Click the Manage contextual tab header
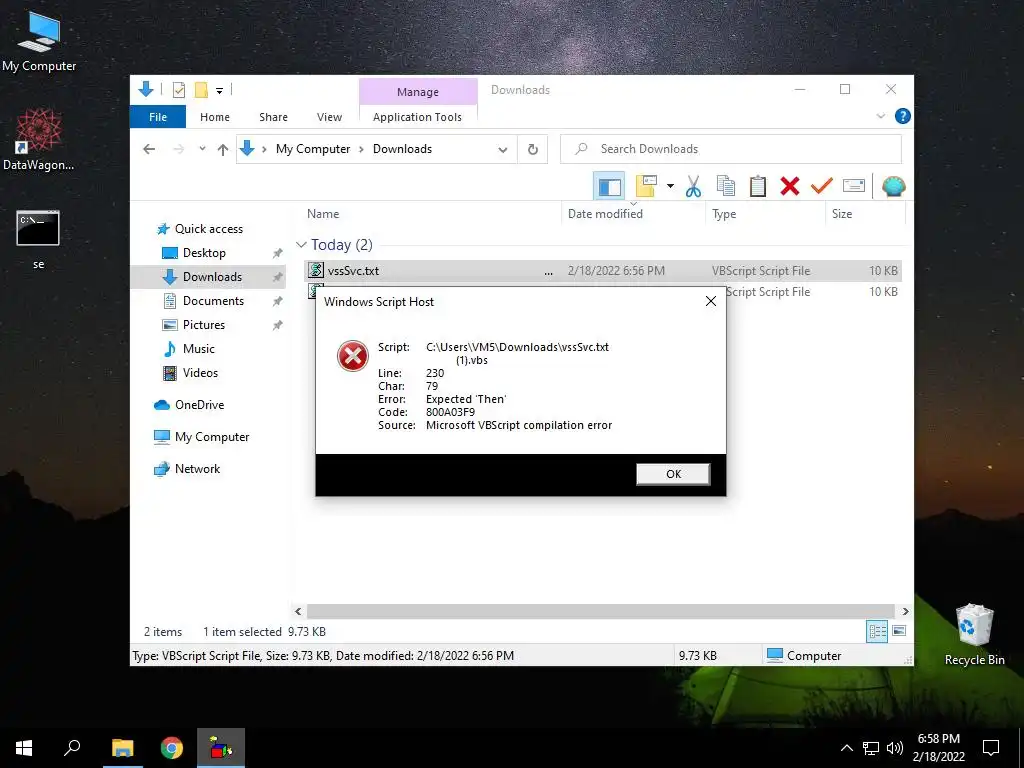The image size is (1024, 768). click(418, 92)
